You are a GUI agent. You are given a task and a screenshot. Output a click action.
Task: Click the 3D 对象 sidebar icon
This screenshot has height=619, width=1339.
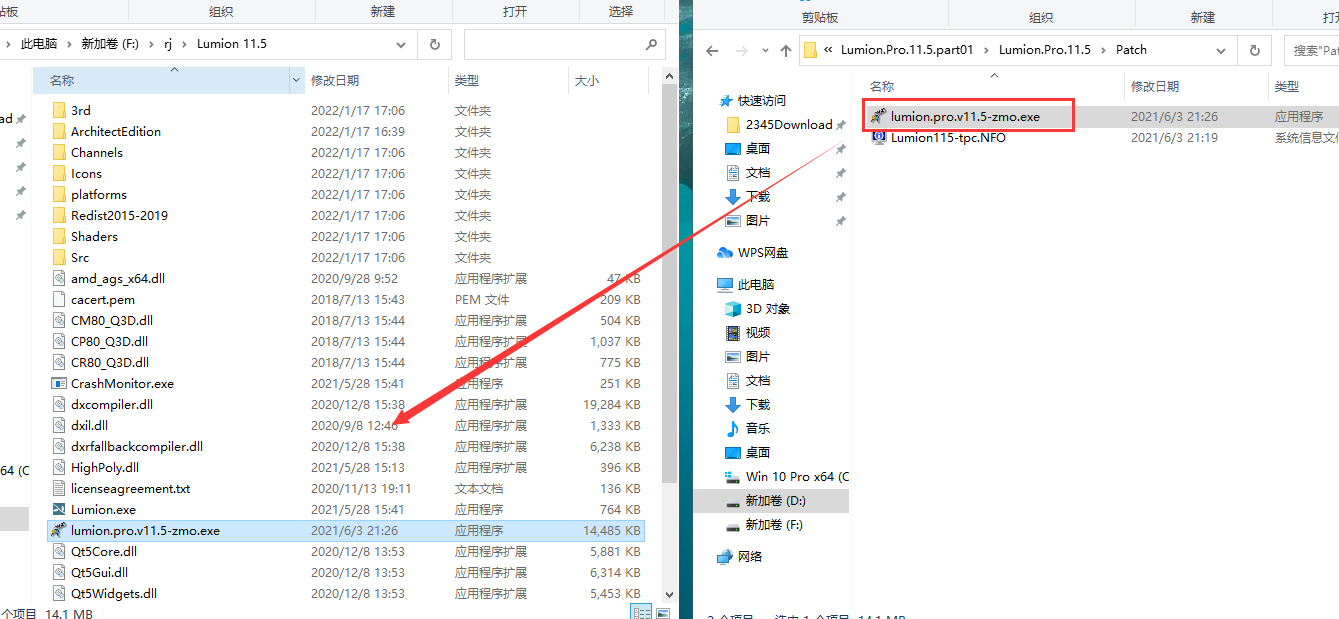coord(734,309)
